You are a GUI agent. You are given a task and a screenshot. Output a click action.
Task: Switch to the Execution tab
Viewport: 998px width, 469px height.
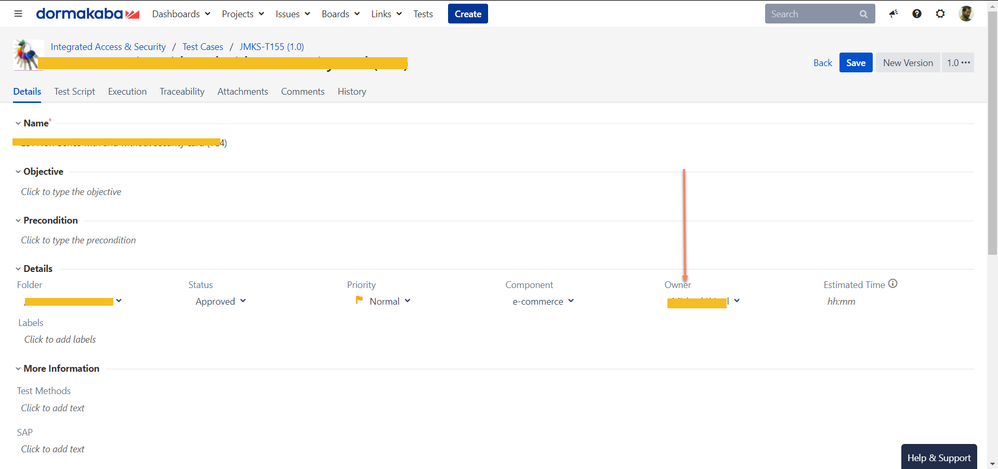[127, 92]
